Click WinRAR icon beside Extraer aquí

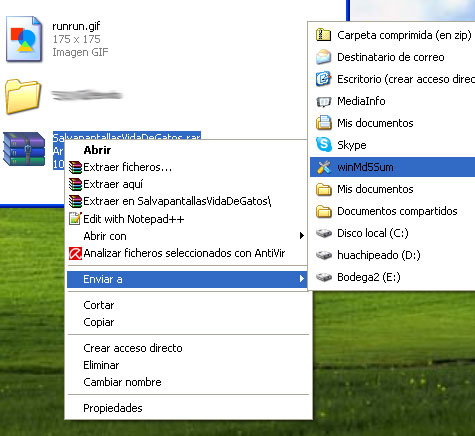point(75,184)
